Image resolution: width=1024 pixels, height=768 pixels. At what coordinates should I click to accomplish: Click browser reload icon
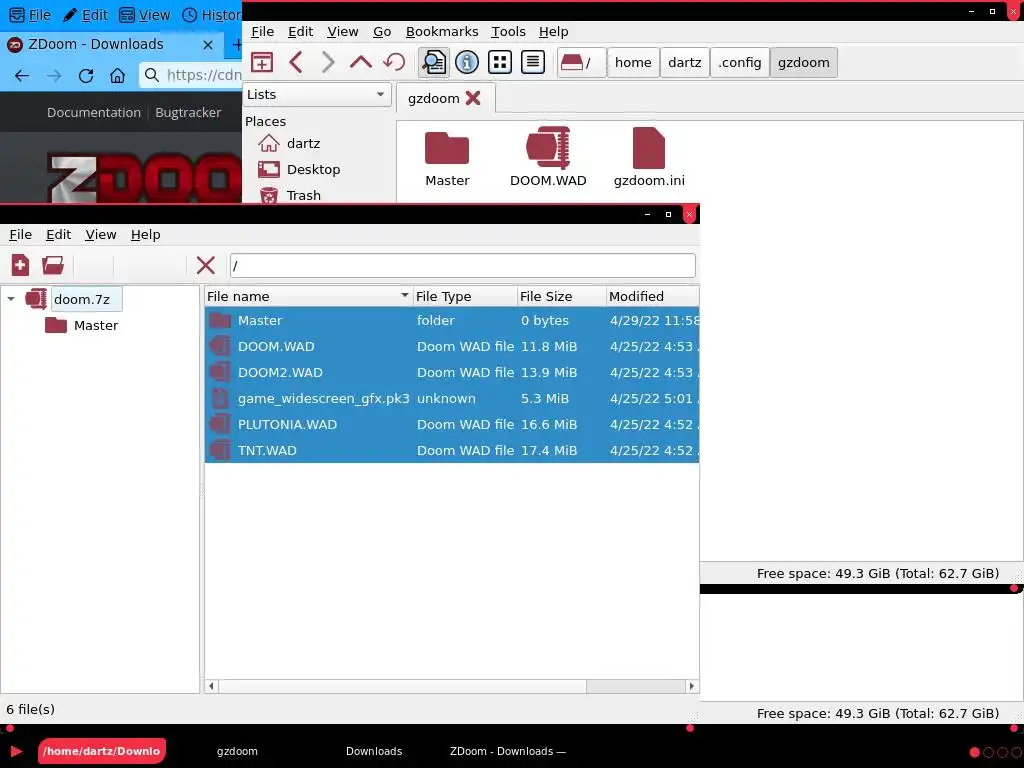[86, 76]
